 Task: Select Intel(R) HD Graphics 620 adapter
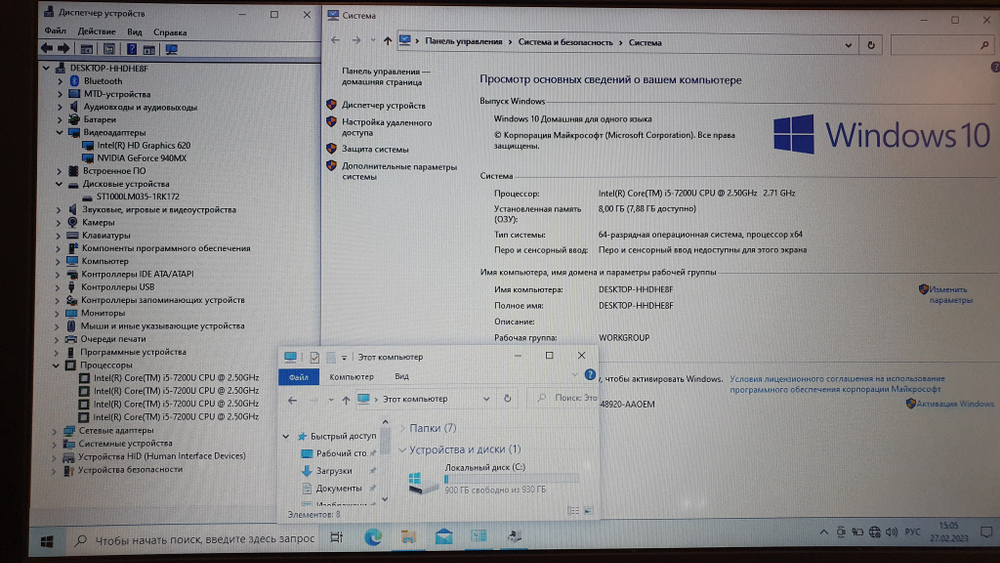[136, 145]
